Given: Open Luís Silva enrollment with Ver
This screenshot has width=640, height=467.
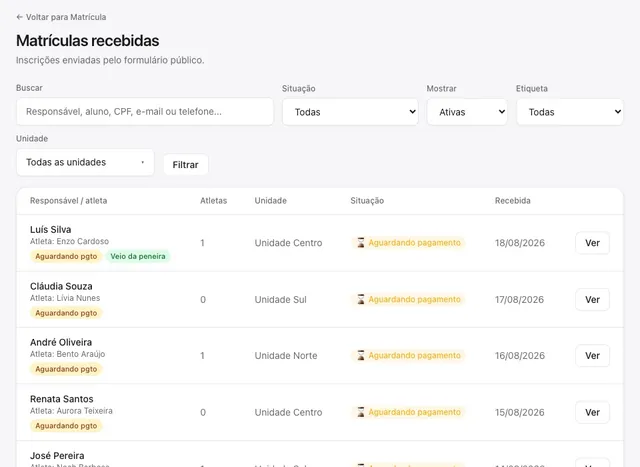Looking at the screenshot, I should coord(592,243).
